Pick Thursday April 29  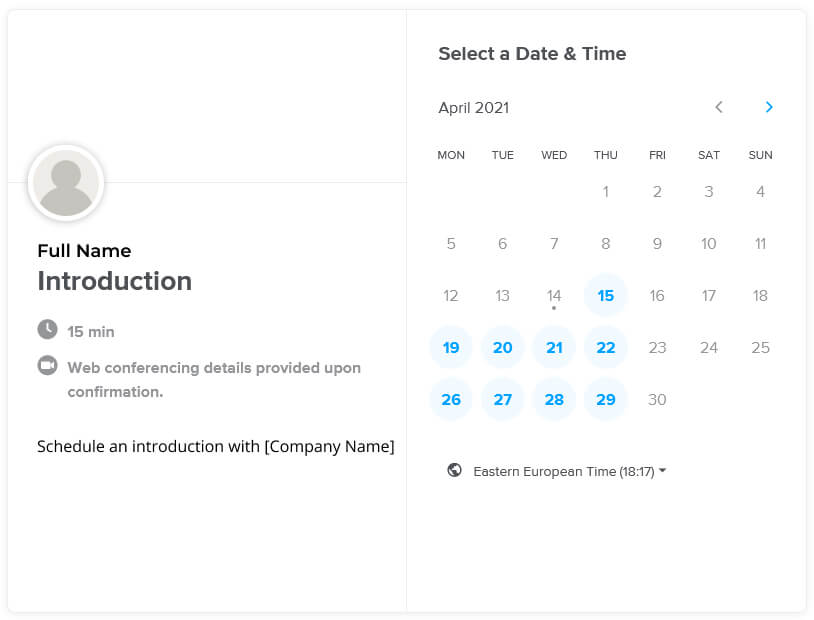(x=605, y=399)
